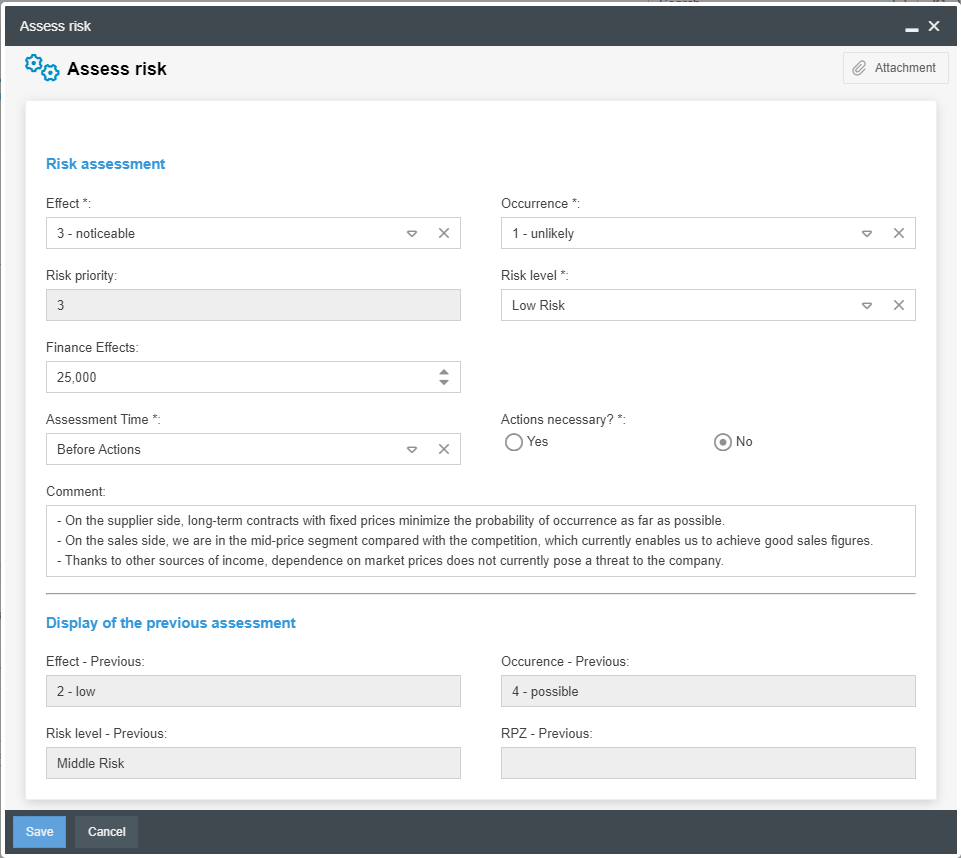Image resolution: width=961 pixels, height=858 pixels.
Task: Click the gears icon beside the Assess risk heading
Action: 42,68
